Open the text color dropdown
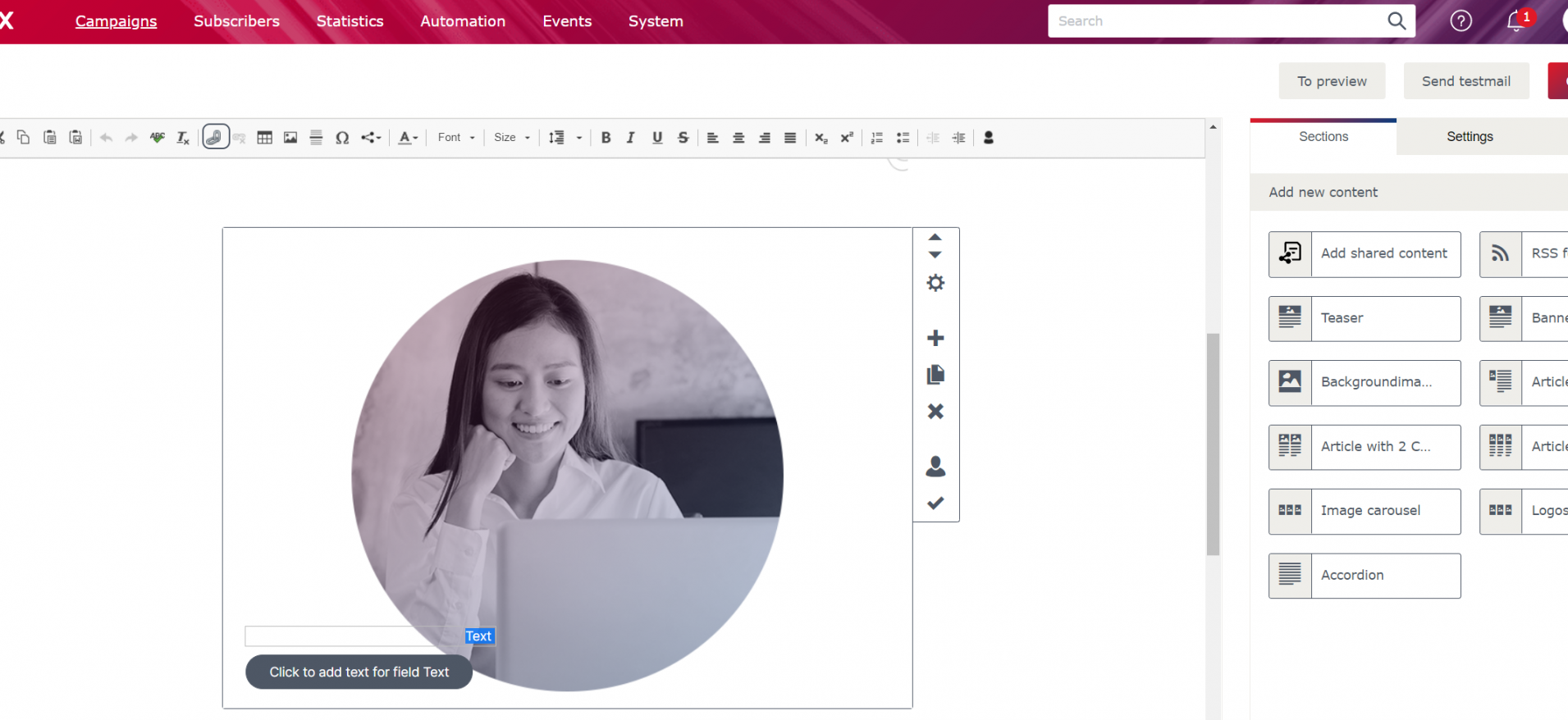Screen dimensions: 1568x720 [408, 138]
